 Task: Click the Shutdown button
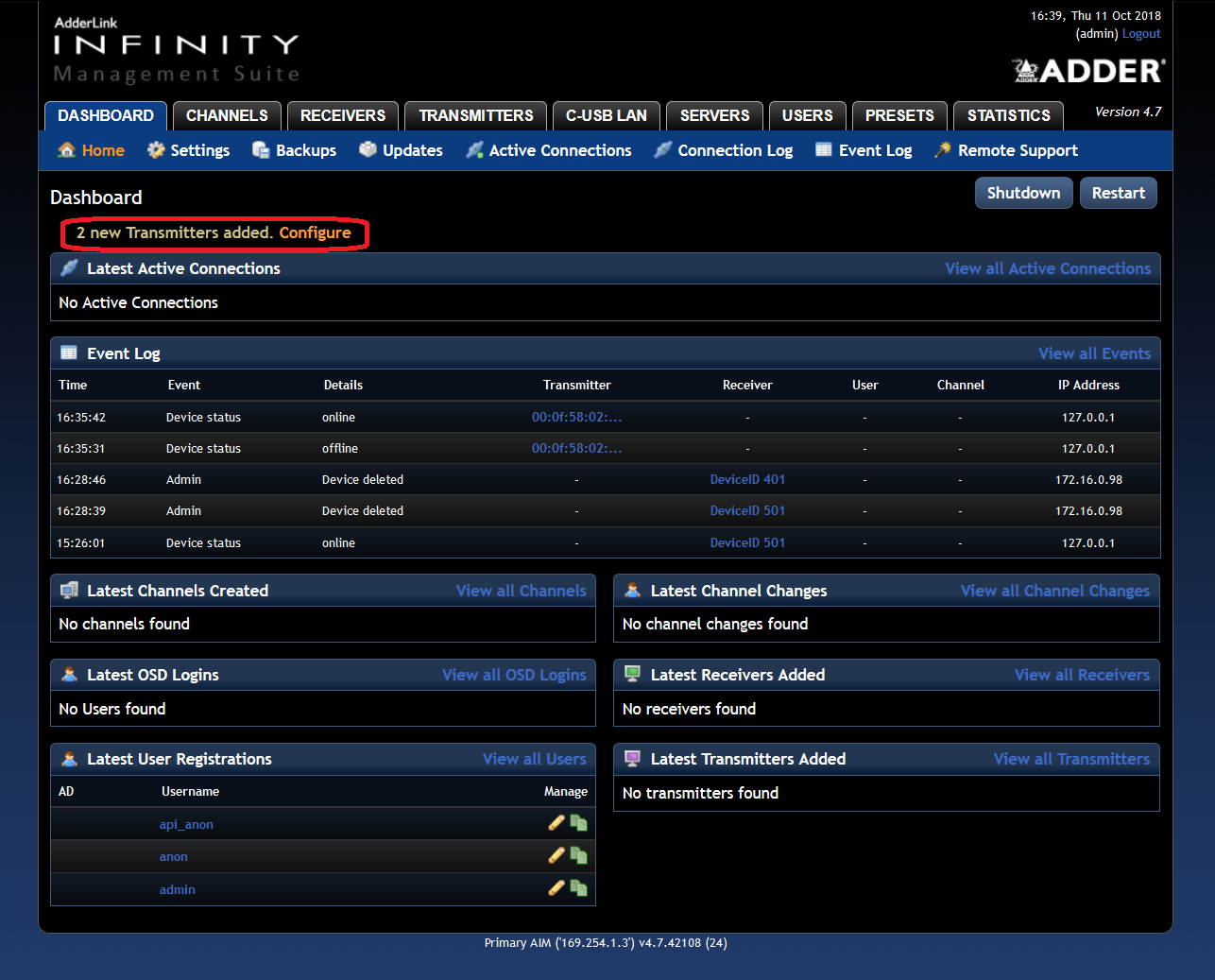(1024, 193)
